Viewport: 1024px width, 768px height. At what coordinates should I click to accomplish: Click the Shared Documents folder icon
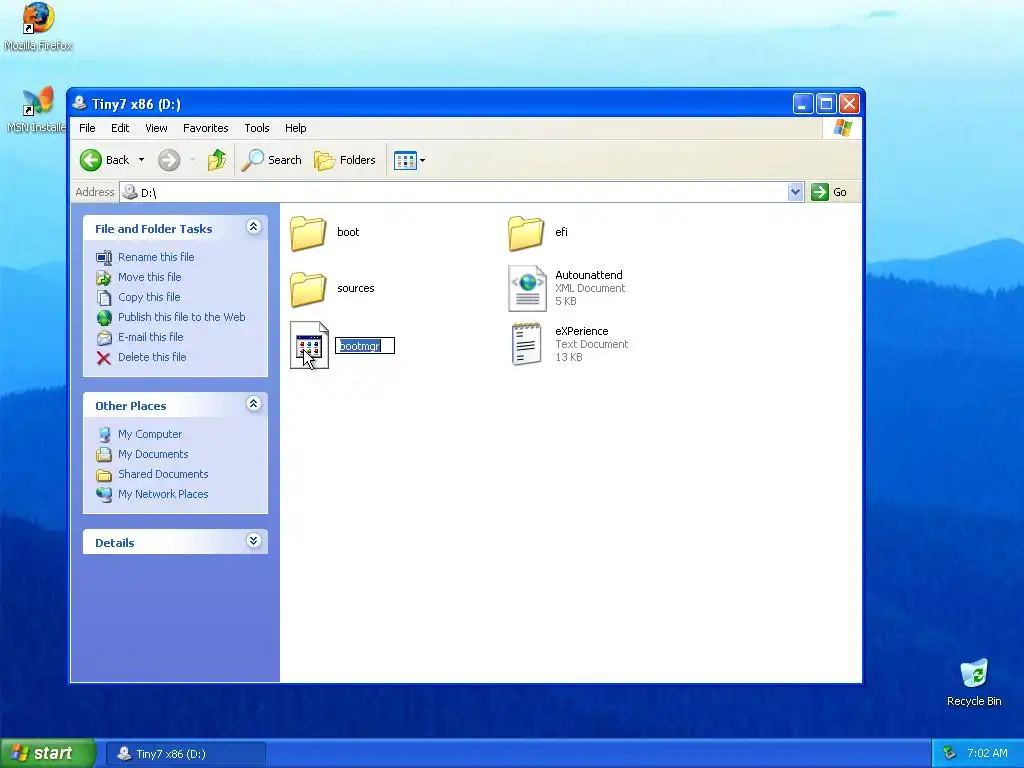point(104,475)
